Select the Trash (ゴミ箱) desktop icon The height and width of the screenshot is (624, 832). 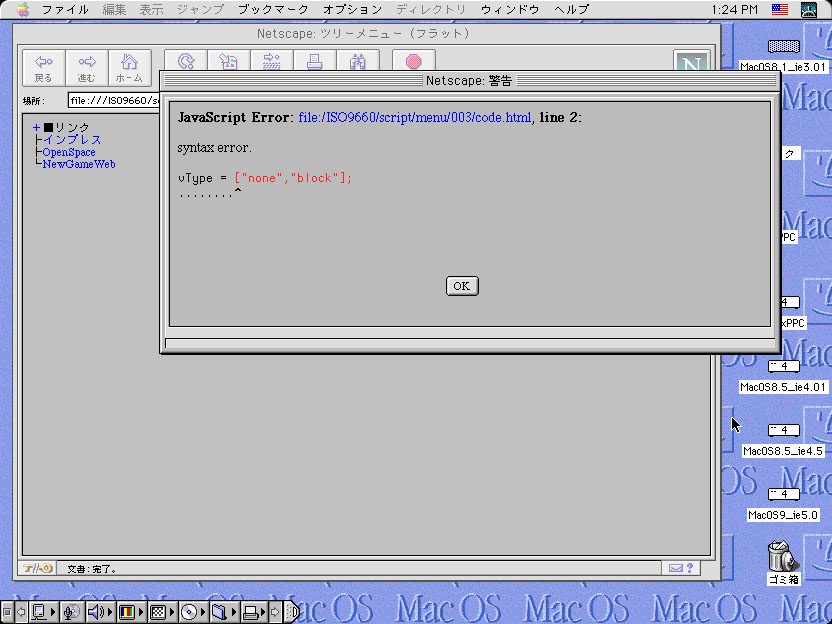point(783,562)
